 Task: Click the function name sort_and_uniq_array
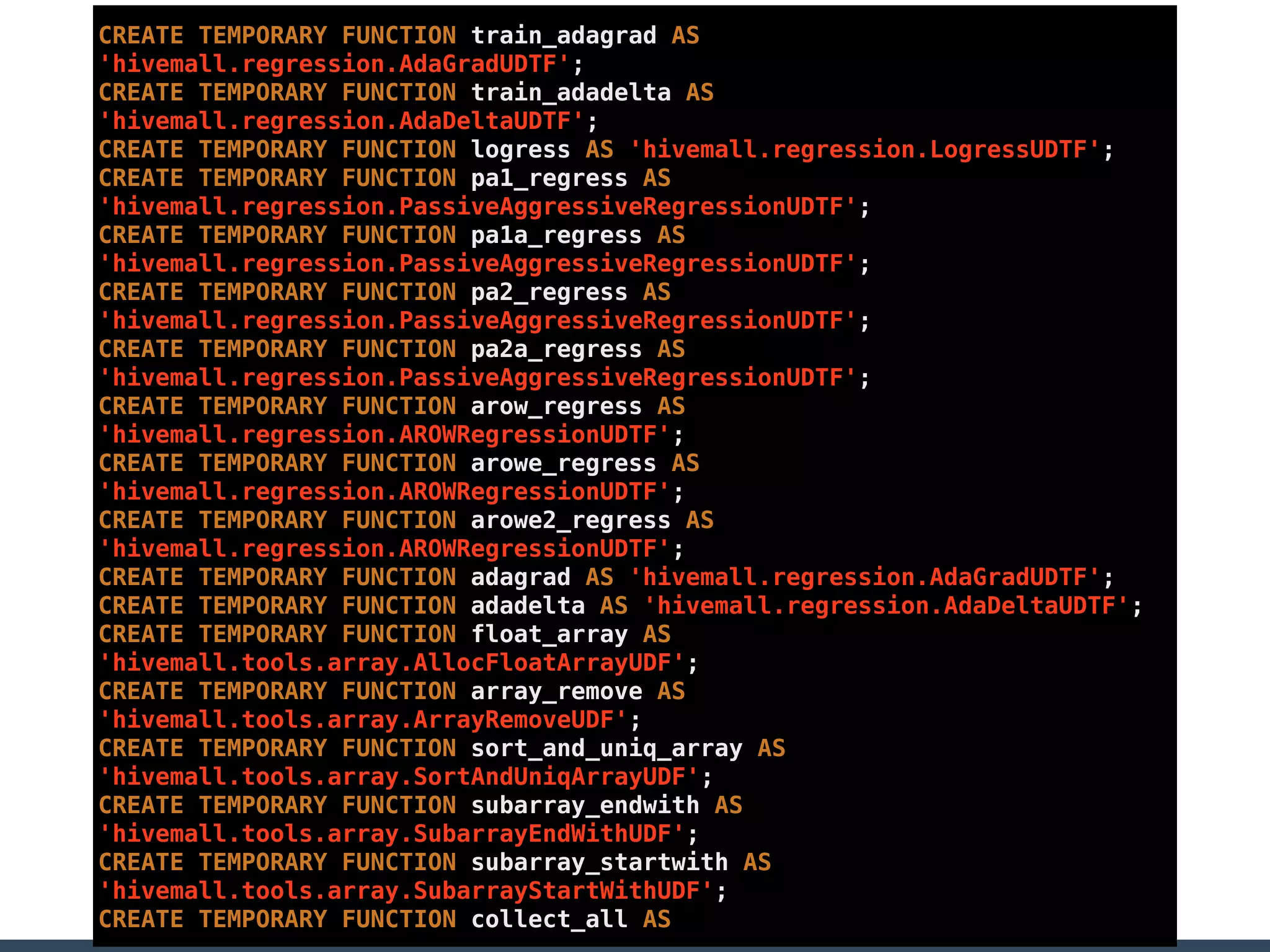[x=606, y=749]
